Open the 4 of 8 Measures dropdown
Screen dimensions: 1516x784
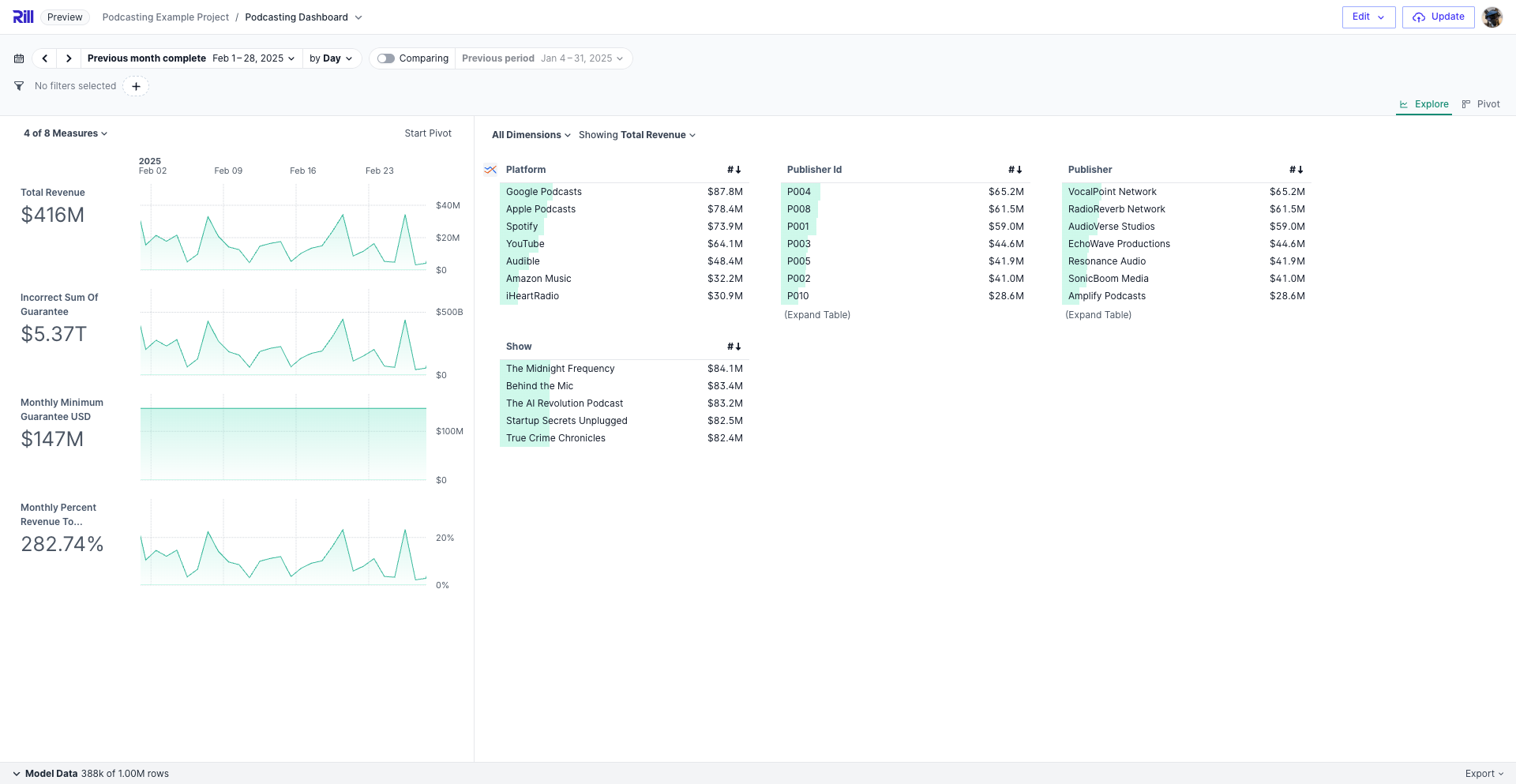[66, 133]
